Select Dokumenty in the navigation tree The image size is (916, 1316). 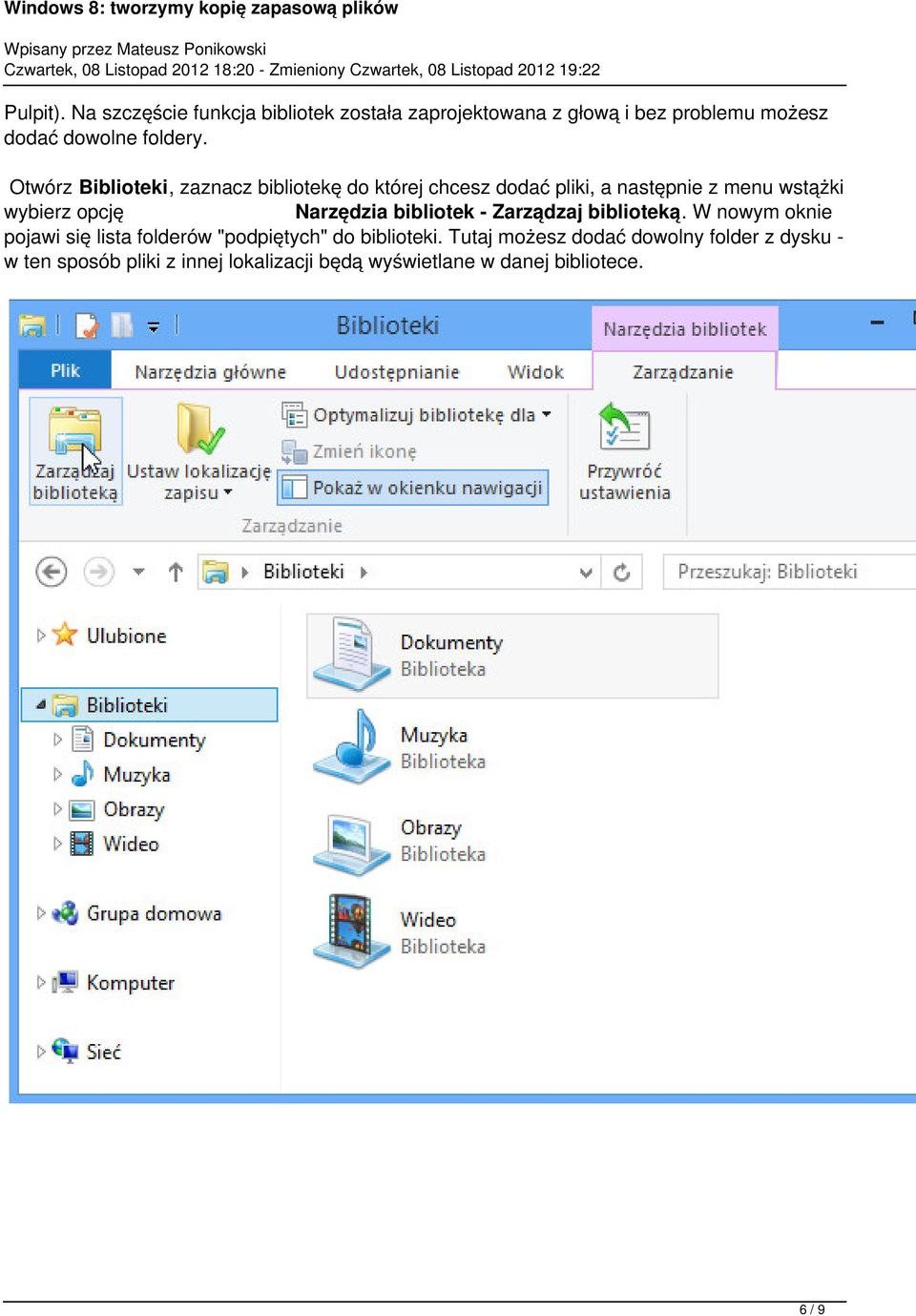(x=154, y=740)
